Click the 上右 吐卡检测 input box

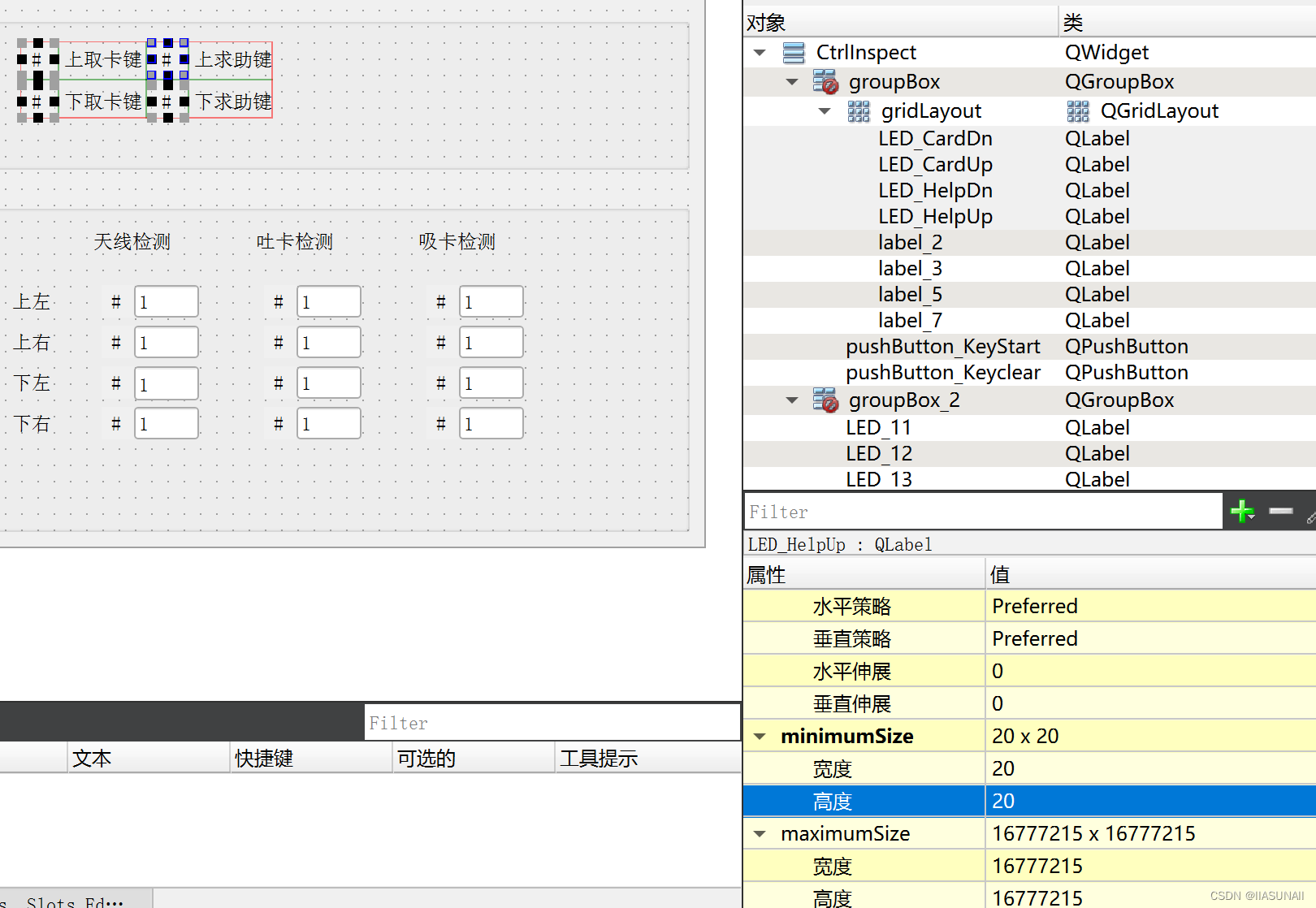pos(329,343)
